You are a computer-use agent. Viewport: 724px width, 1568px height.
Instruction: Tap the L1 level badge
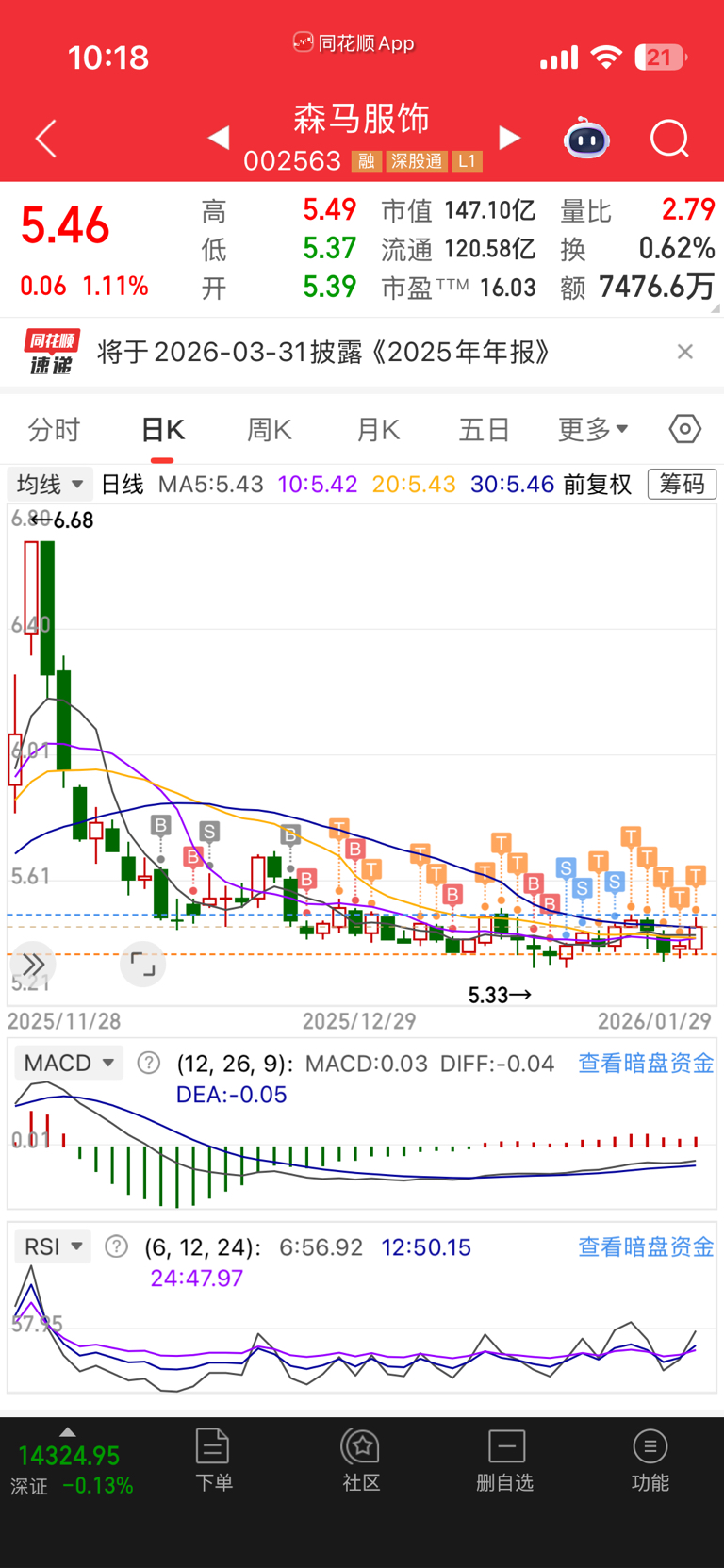point(467,161)
